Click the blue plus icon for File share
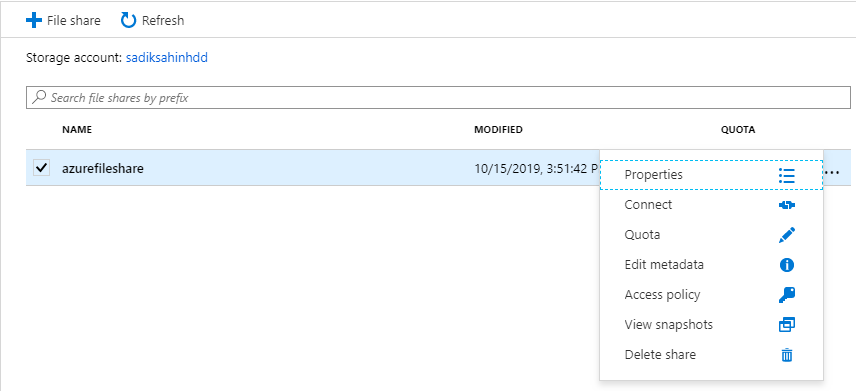856x391 pixels. (x=34, y=21)
